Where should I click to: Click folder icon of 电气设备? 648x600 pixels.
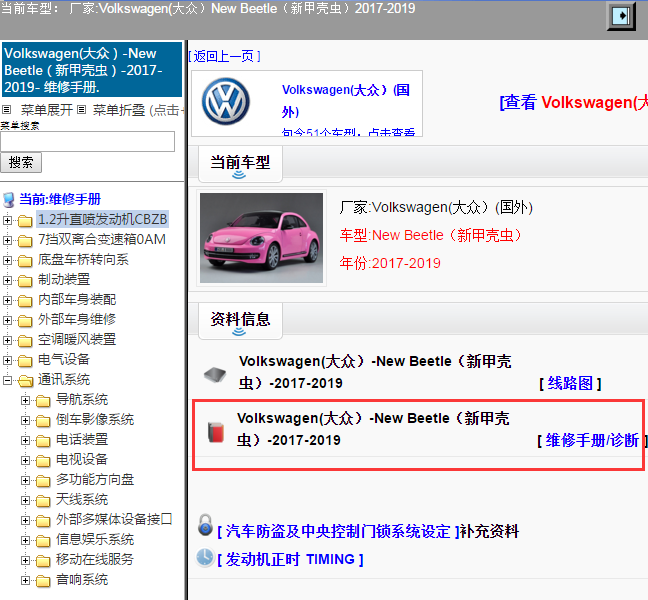pyautogui.click(x=25, y=361)
